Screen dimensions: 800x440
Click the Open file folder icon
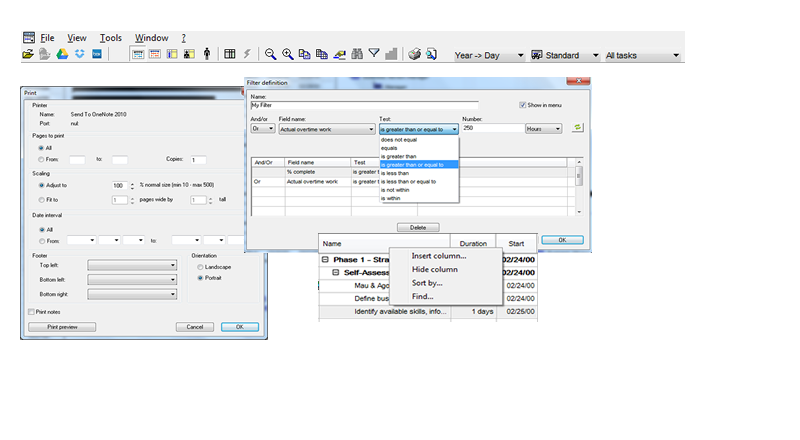pyautogui.click(x=28, y=54)
